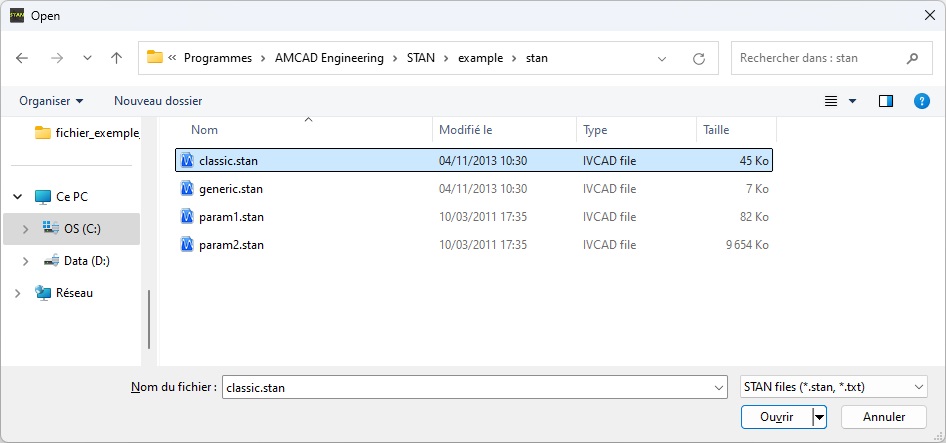Image resolution: width=946 pixels, height=443 pixels.
Task: Open the STAN files type filter dropdown
Action: 834,387
